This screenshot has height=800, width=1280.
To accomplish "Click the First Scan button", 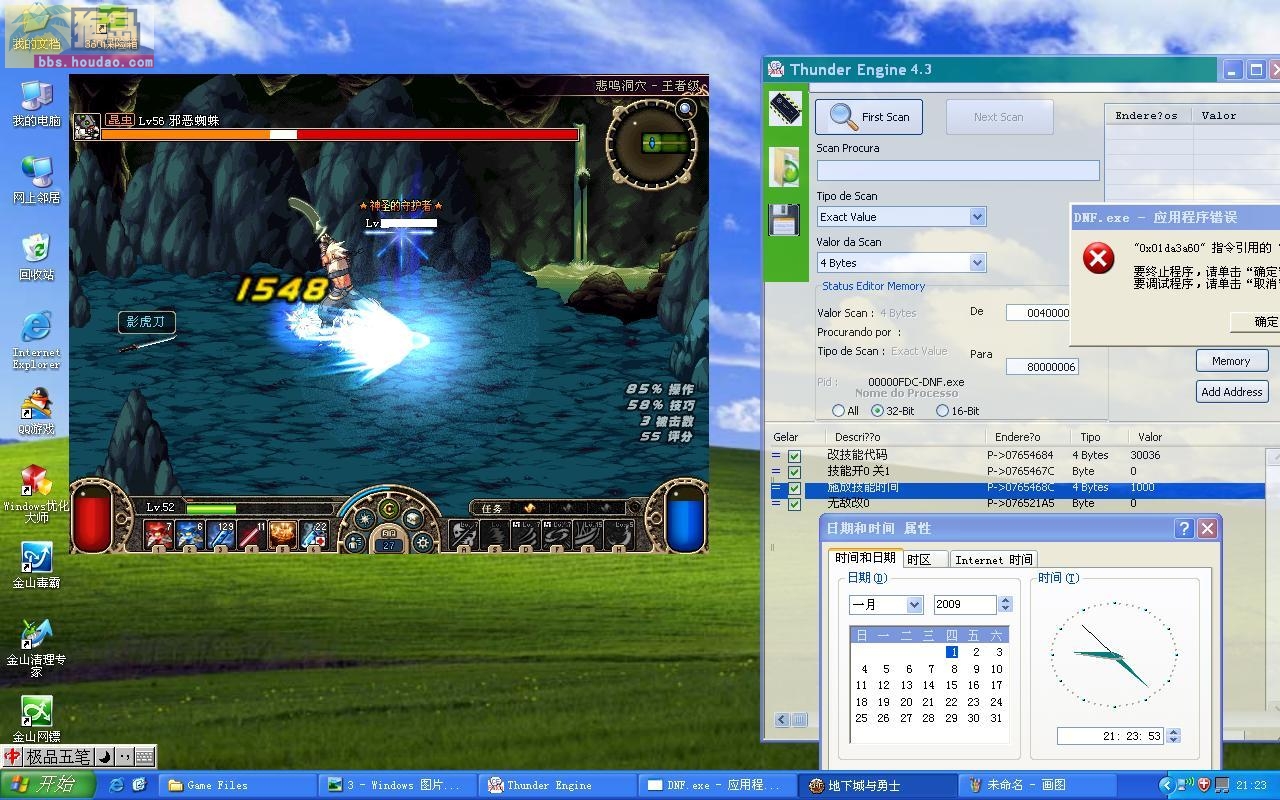I will [x=869, y=117].
